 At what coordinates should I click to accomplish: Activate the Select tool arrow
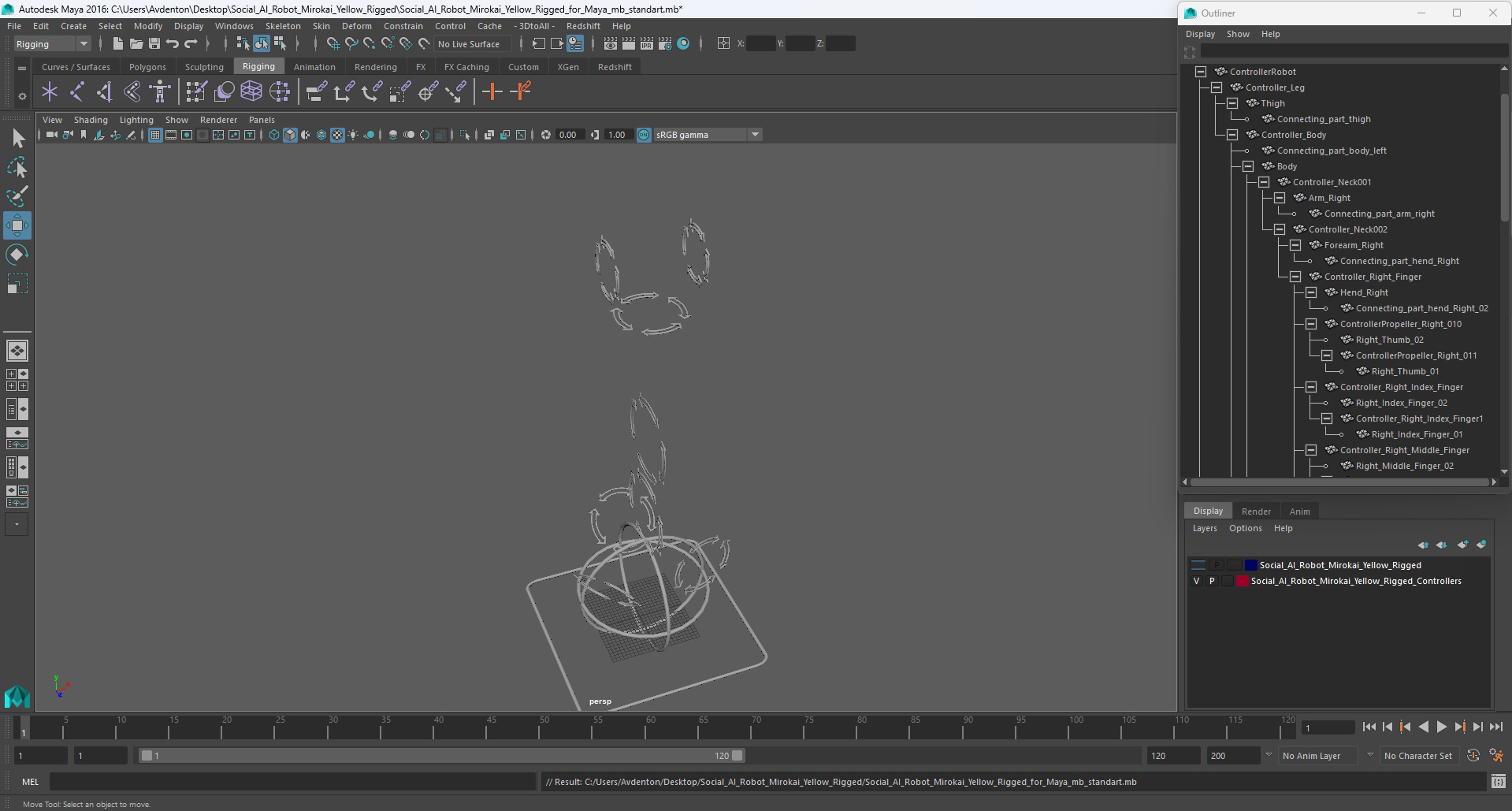(17, 139)
